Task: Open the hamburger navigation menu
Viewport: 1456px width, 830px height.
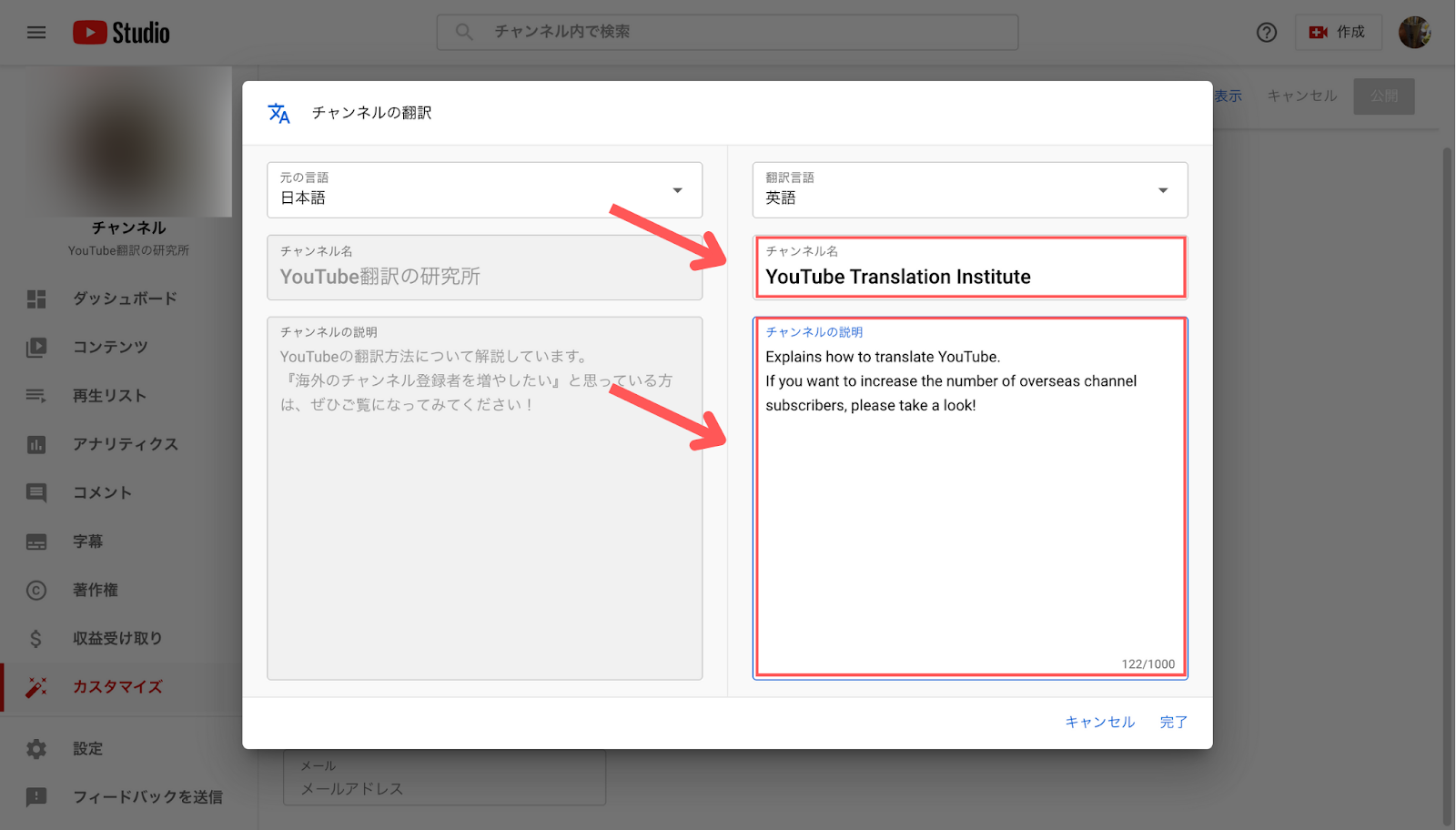Action: click(36, 33)
